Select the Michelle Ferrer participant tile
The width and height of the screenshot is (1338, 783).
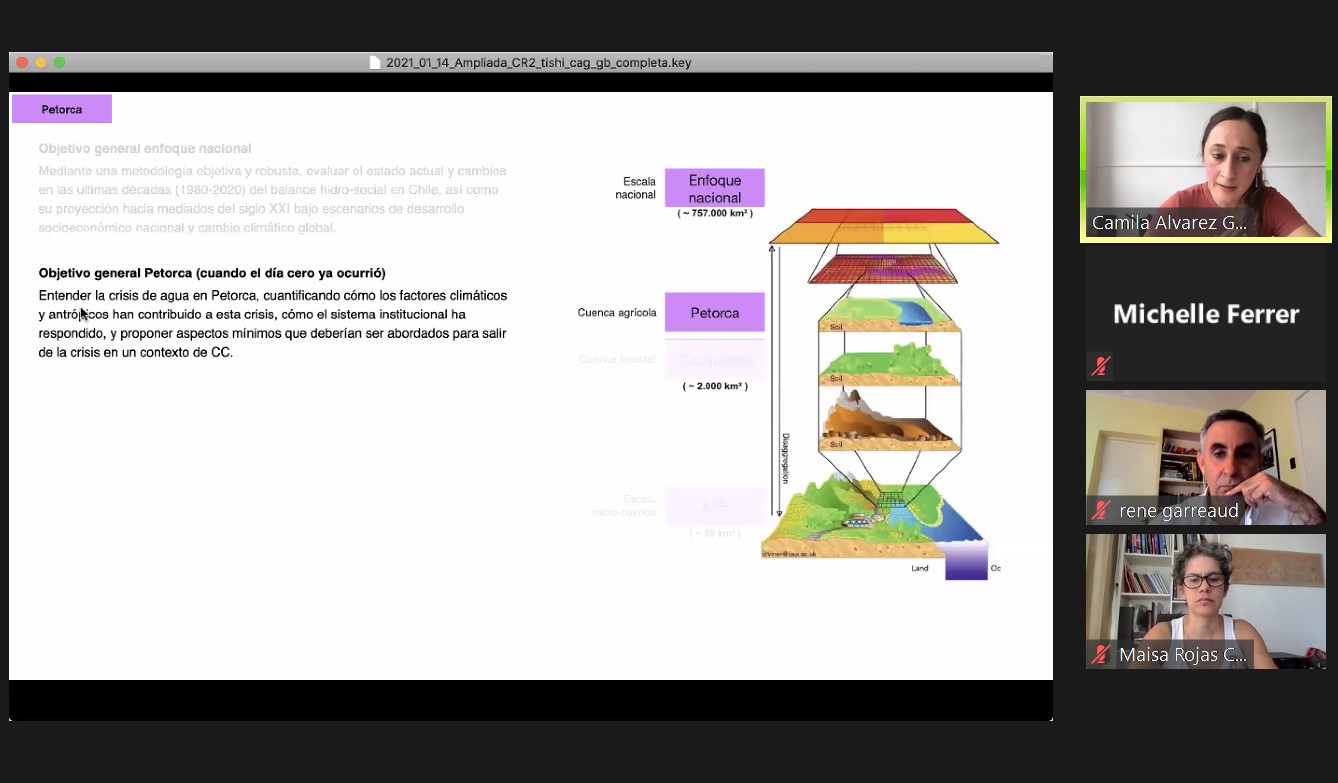click(1205, 314)
